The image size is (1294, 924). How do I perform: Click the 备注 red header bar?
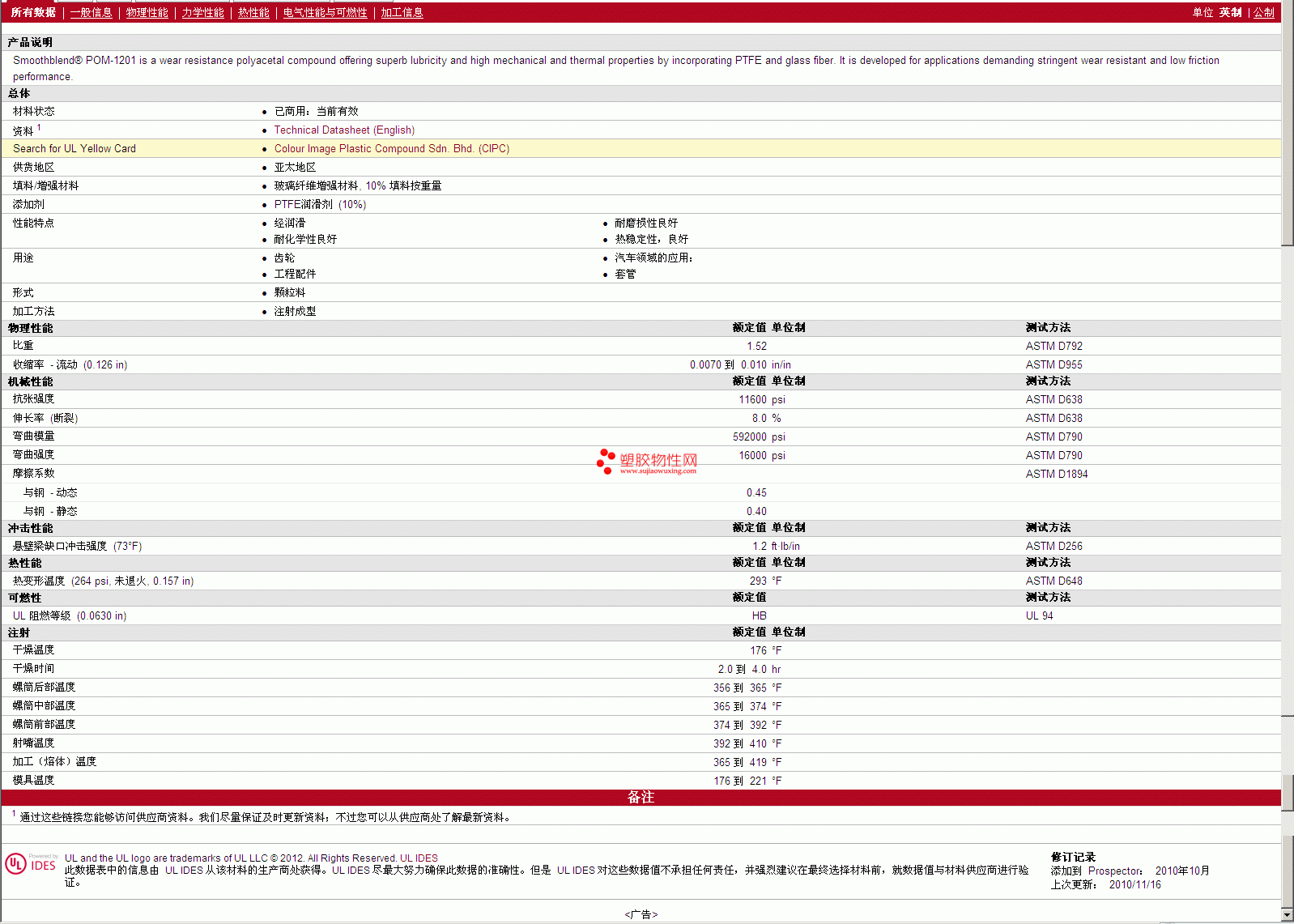pos(641,798)
